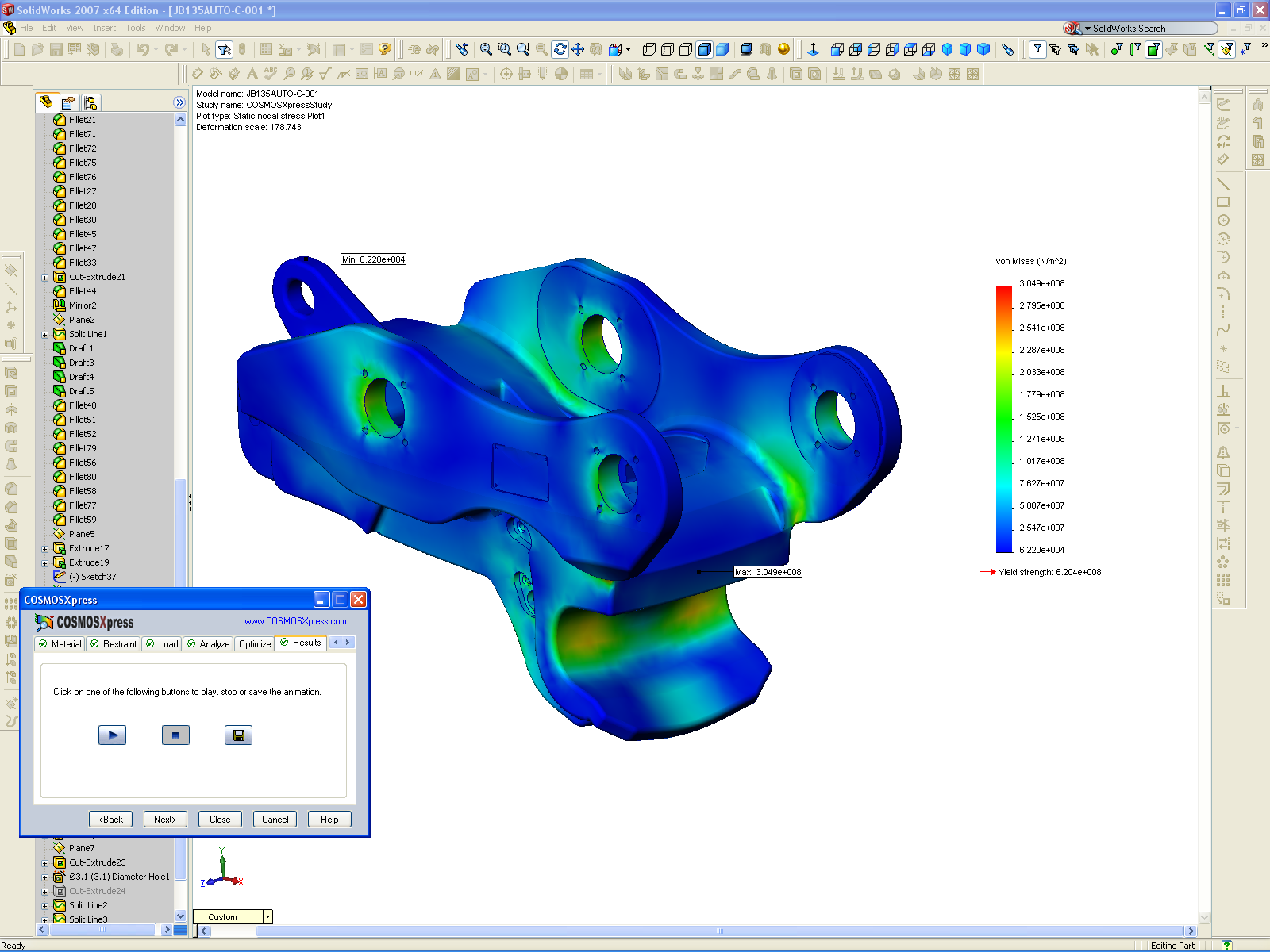Select the Isometric view orientation icon

947,49
